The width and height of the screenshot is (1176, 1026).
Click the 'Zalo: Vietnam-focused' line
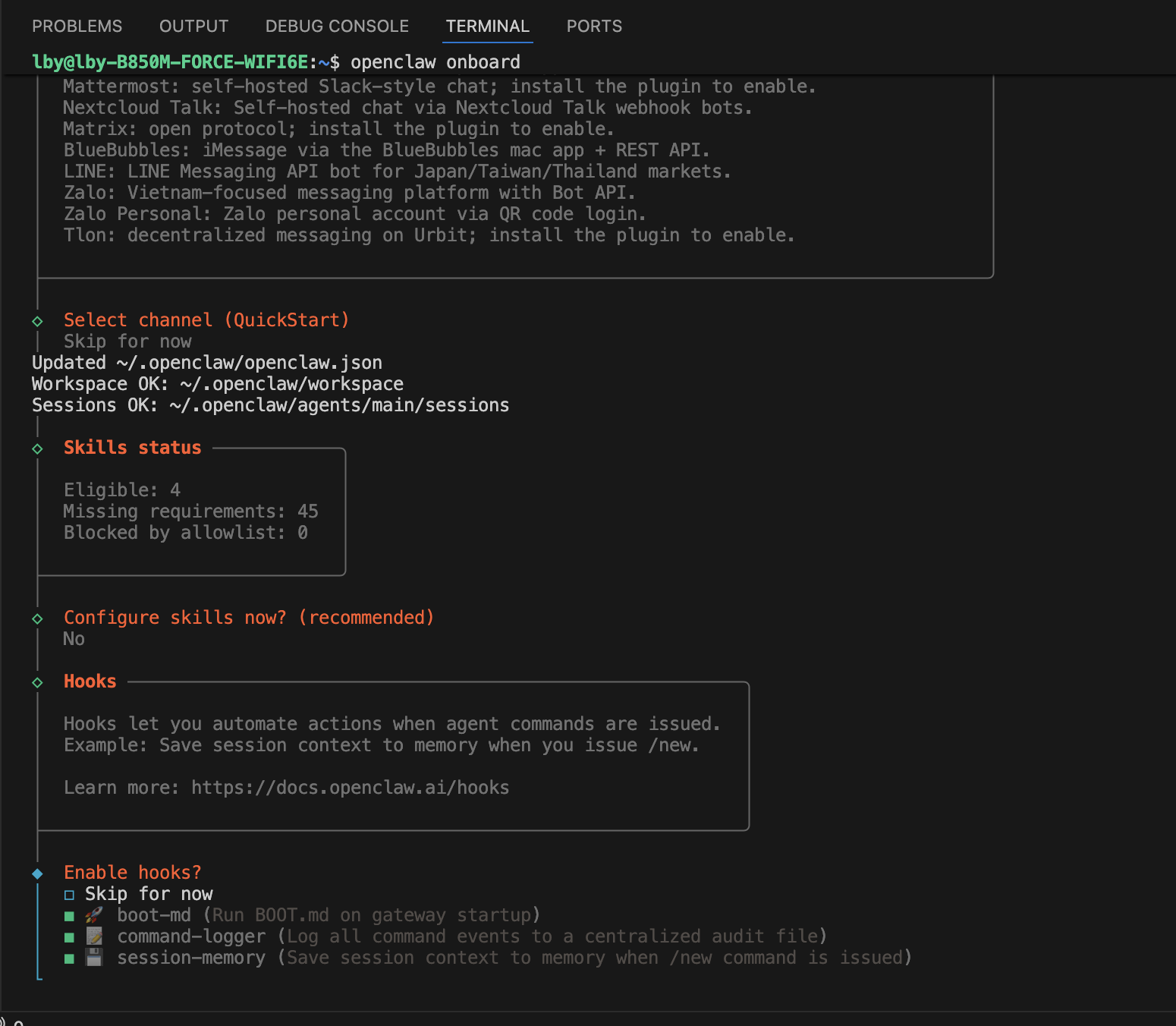click(x=350, y=193)
